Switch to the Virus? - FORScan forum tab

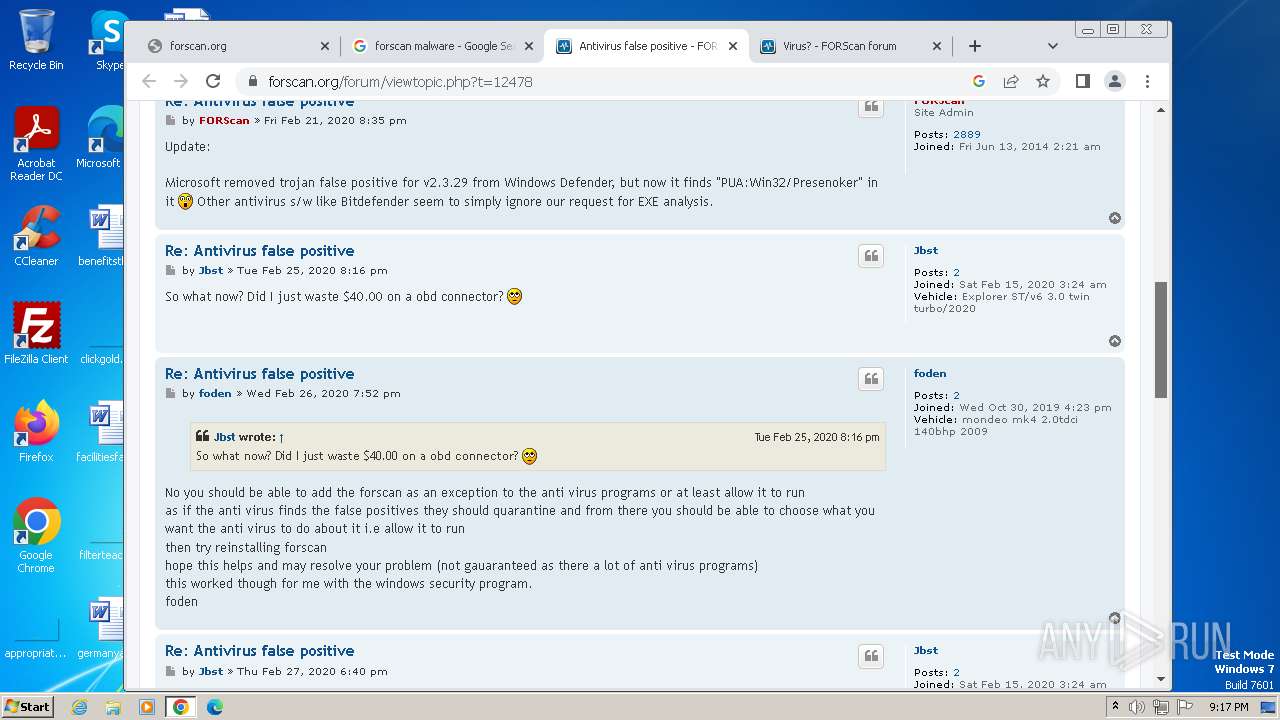click(x=850, y=46)
